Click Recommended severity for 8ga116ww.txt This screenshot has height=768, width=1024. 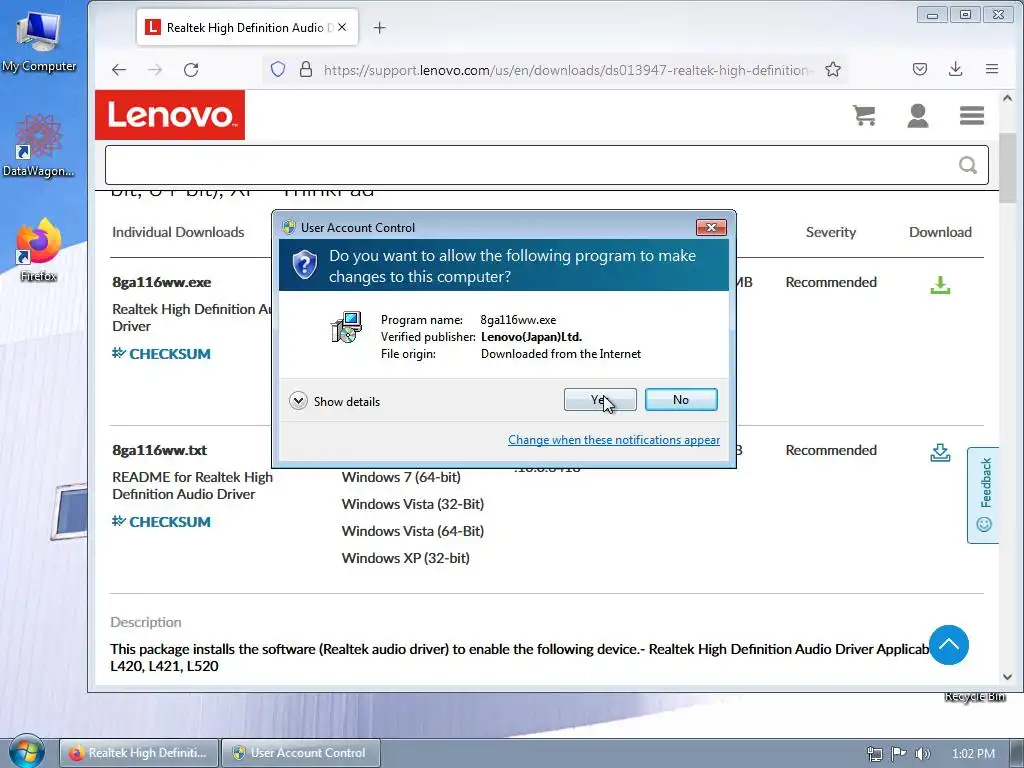[x=831, y=450]
